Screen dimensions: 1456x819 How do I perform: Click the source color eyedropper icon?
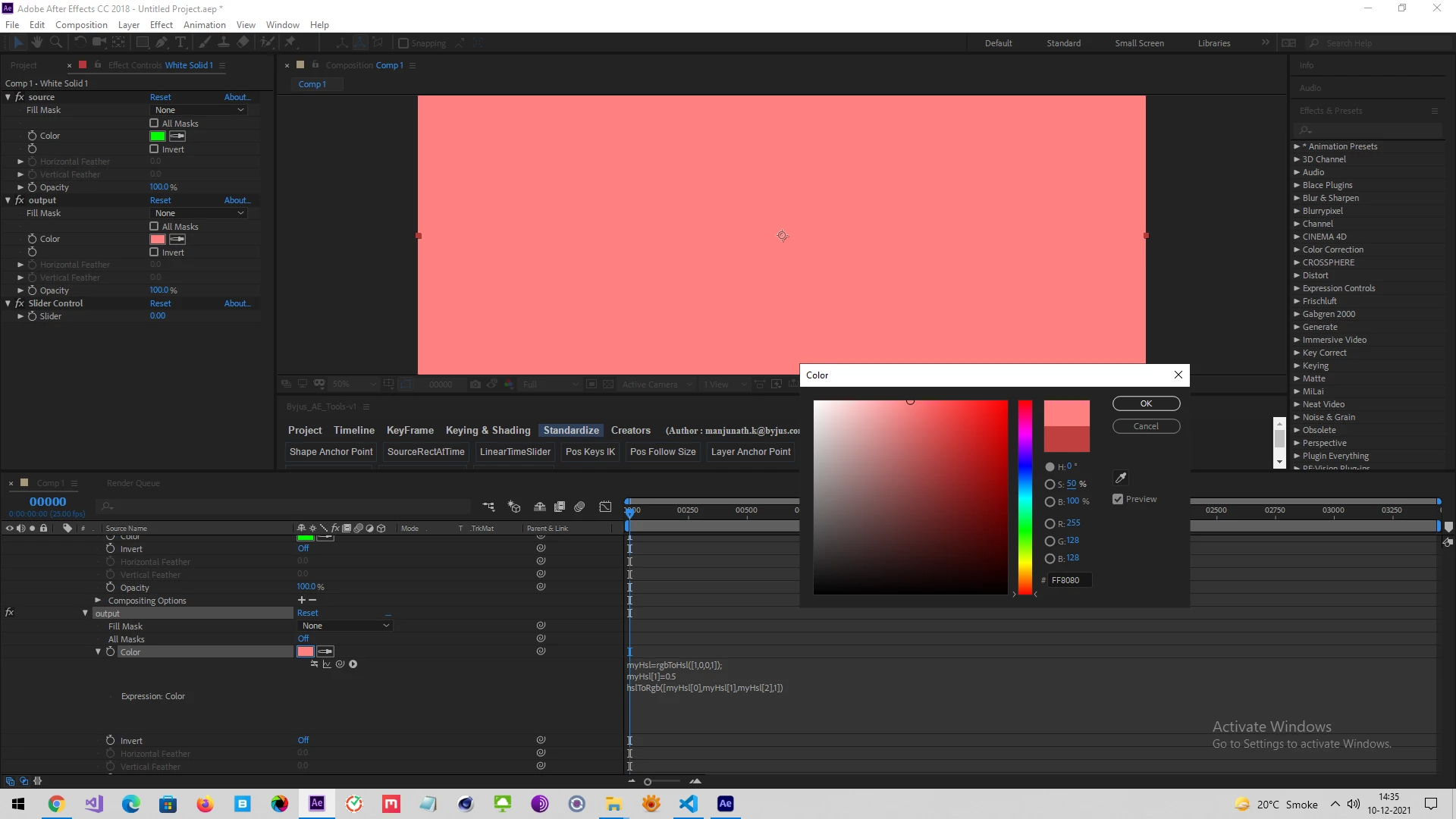pyautogui.click(x=177, y=136)
